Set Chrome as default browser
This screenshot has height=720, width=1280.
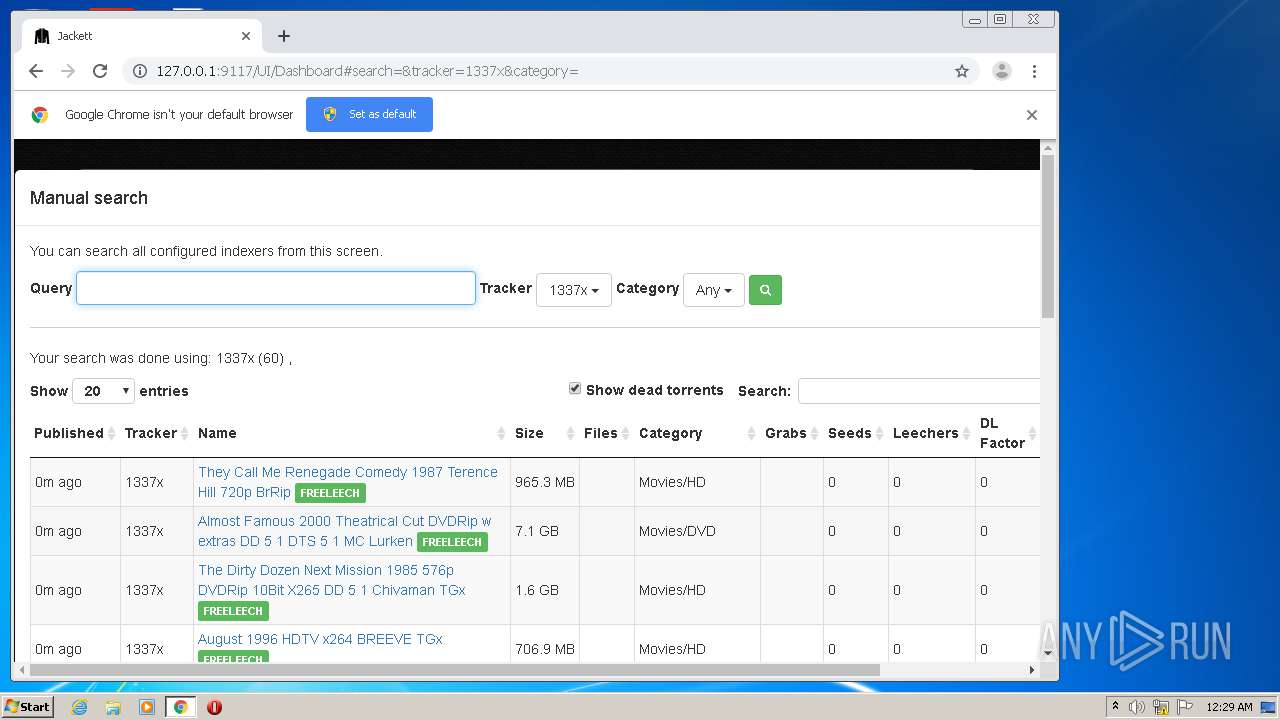(x=369, y=114)
